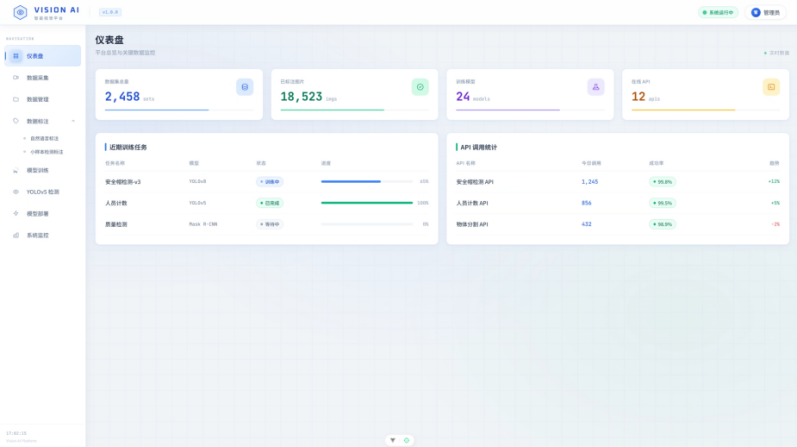Select the 自然语言标注 sub-item
The width and height of the screenshot is (797, 447).
point(45,138)
